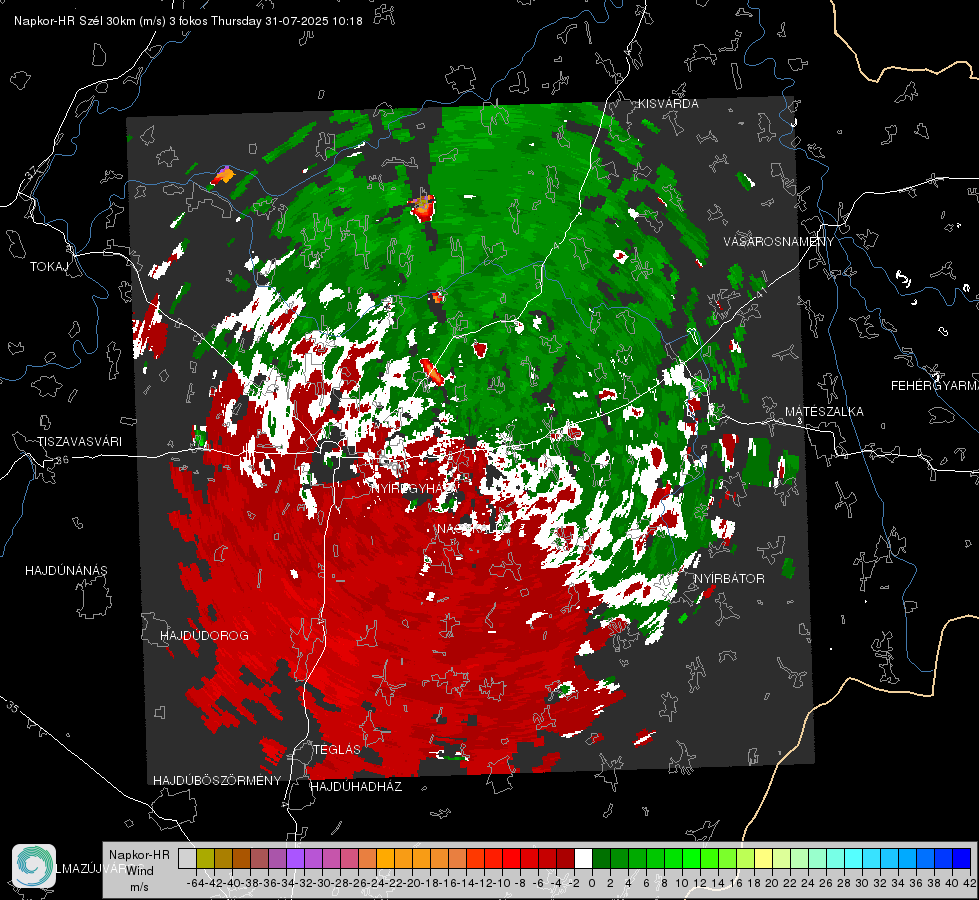Click the Wind label in the legend
Image resolution: width=979 pixels, height=900 pixels.
pos(140,871)
